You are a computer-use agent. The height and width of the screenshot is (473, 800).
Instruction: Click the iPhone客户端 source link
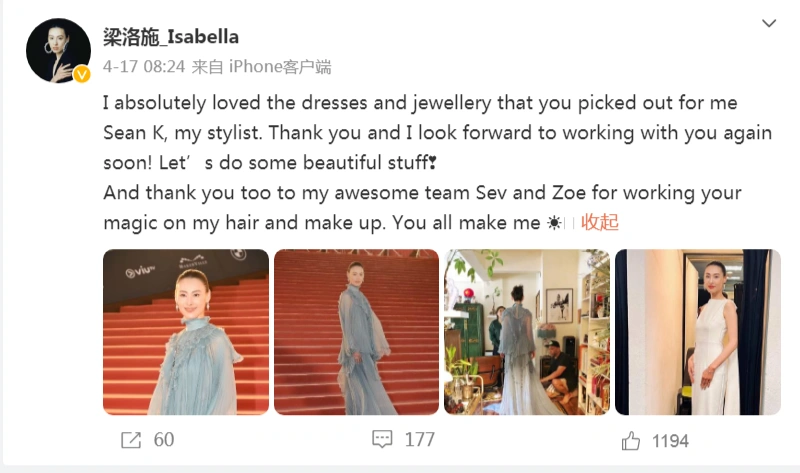coord(280,66)
